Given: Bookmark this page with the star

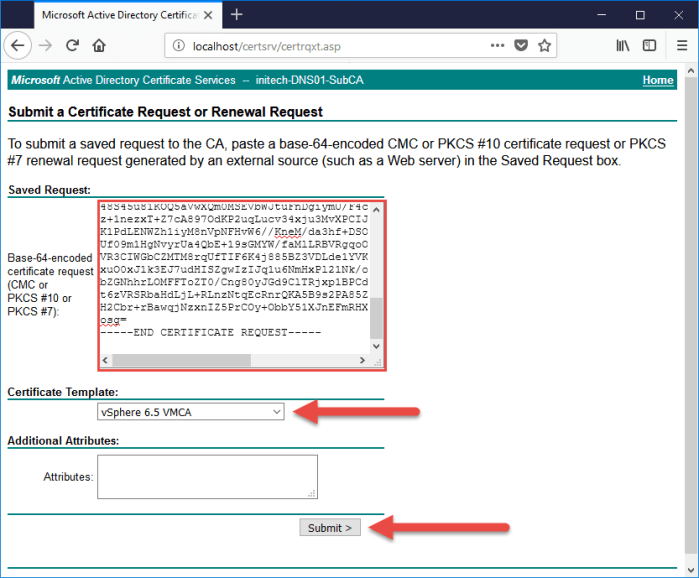Looking at the screenshot, I should click(x=545, y=45).
